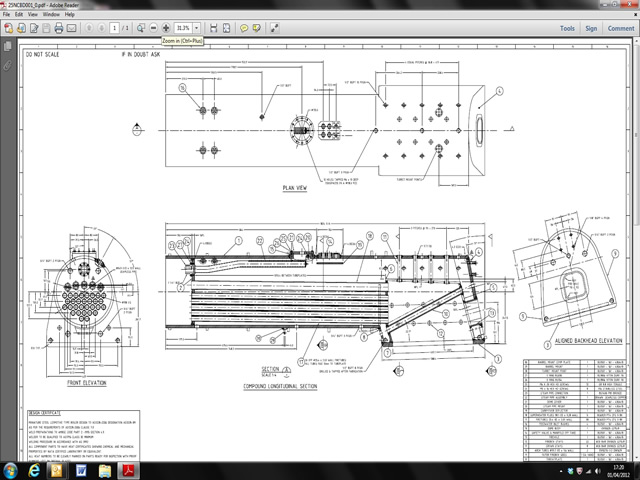Click the fit one full page icon

(x=227, y=29)
